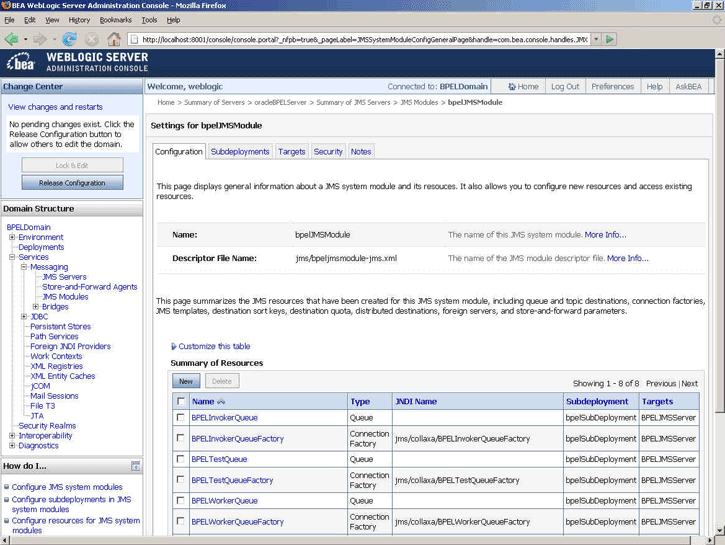Viewport: 725px width, 545px height.
Task: Click the Reload page icon
Action: [x=69, y=39]
